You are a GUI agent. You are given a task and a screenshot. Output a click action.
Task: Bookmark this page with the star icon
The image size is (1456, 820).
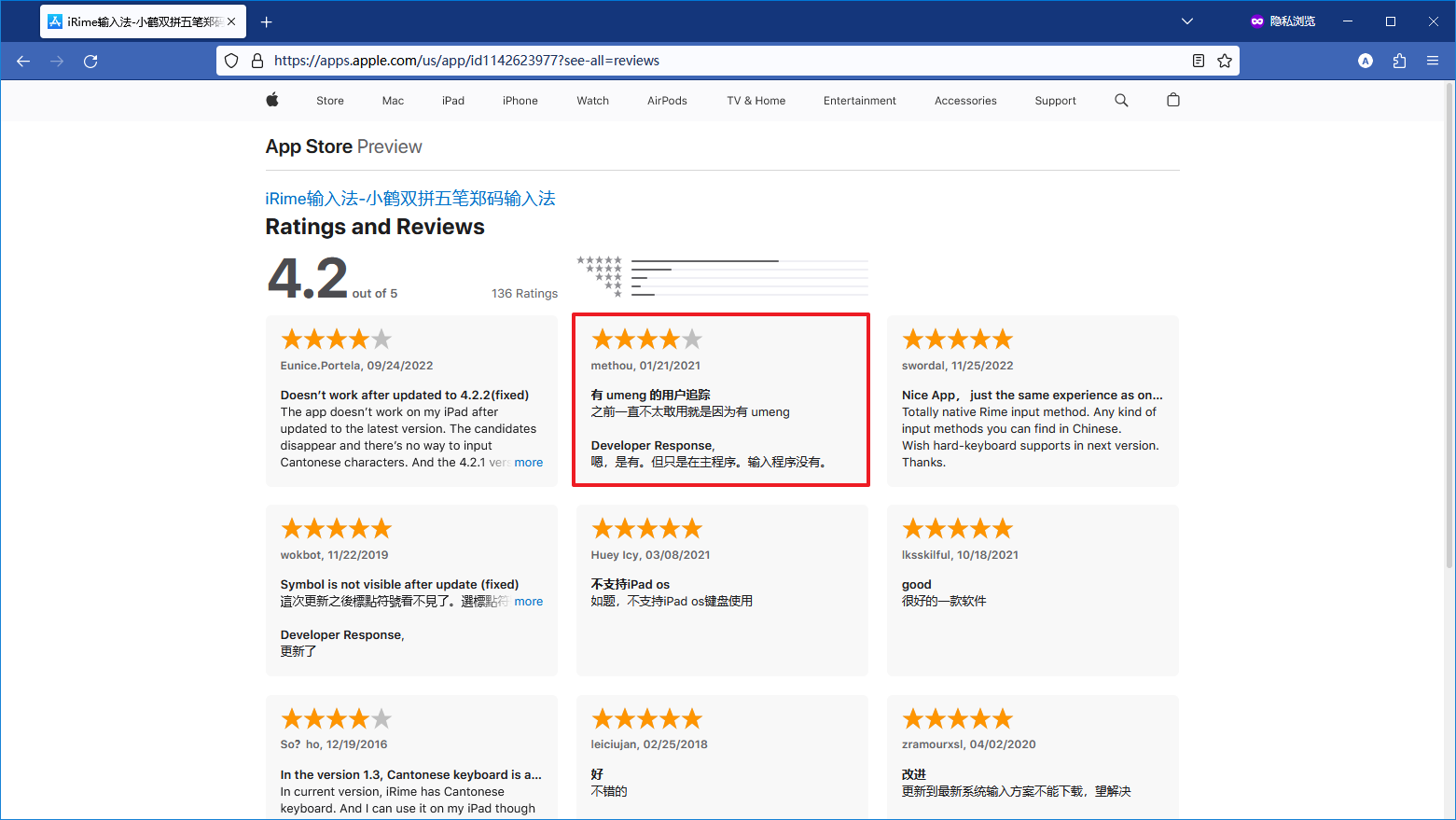1225,61
